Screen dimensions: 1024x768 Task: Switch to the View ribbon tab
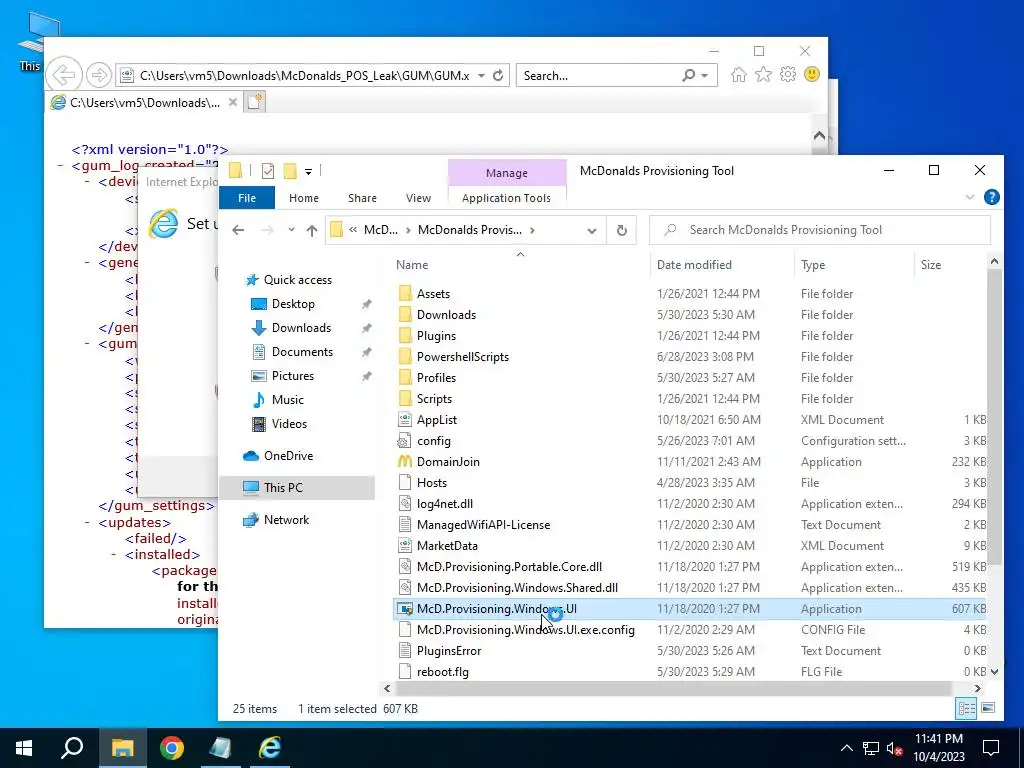pos(418,198)
